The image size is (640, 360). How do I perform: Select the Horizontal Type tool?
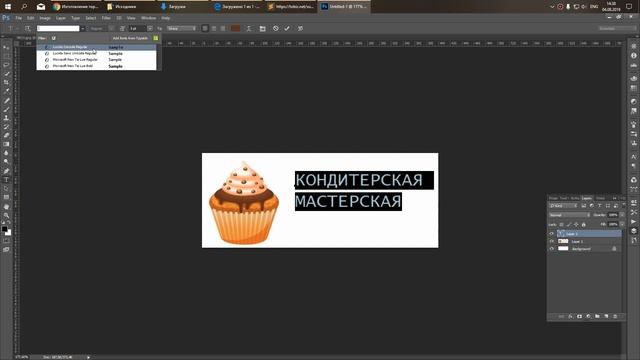click(x=6, y=180)
